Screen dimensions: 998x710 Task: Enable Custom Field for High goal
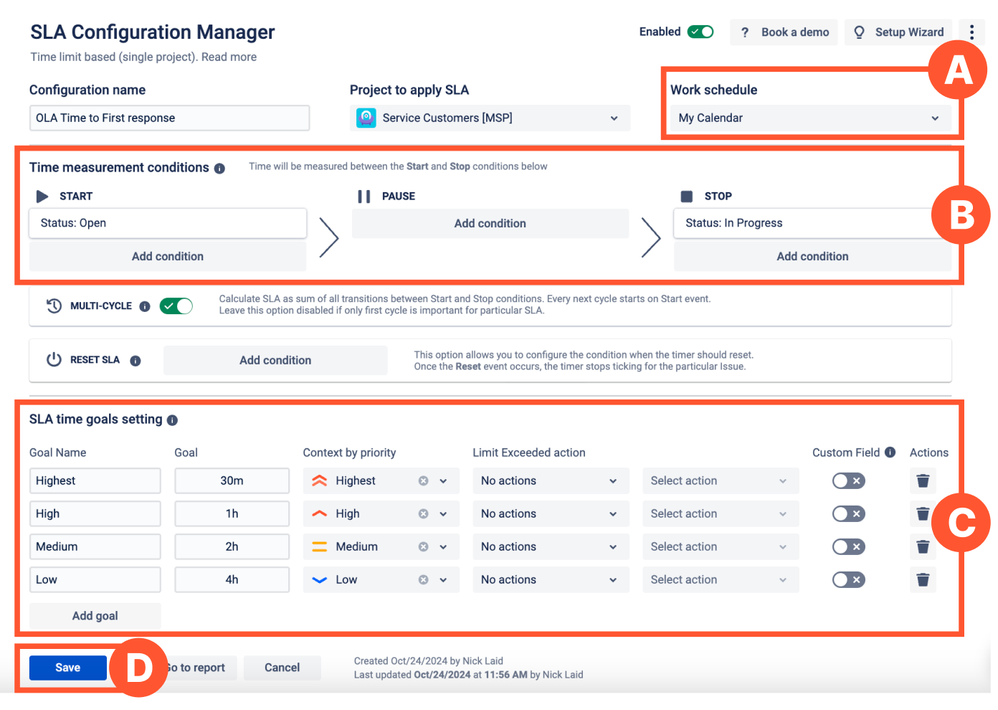[848, 514]
